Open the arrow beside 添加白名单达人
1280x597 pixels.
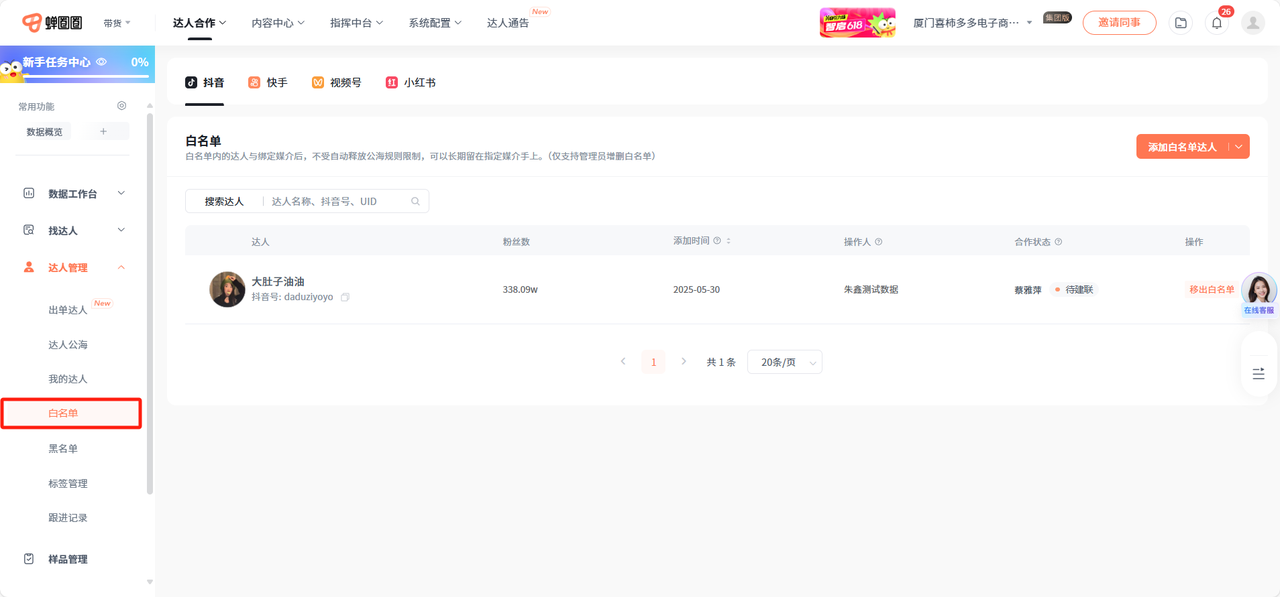1239,147
